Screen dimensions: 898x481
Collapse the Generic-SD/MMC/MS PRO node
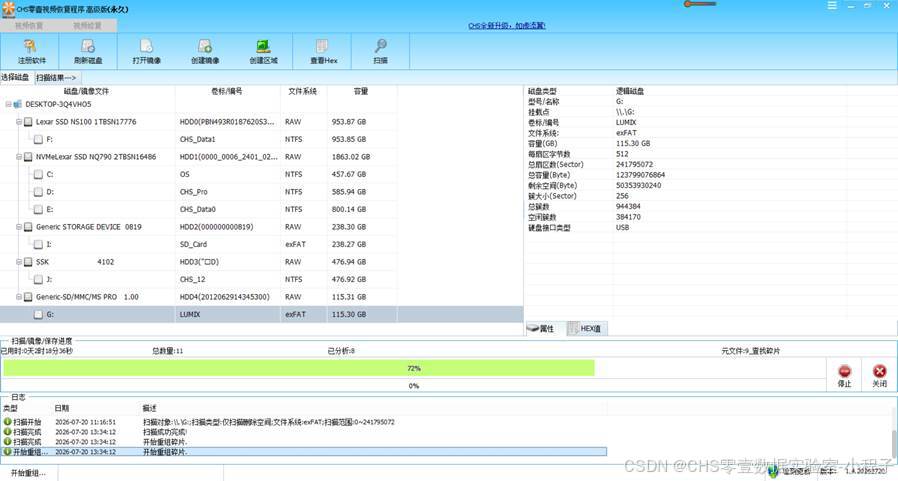pos(18,297)
